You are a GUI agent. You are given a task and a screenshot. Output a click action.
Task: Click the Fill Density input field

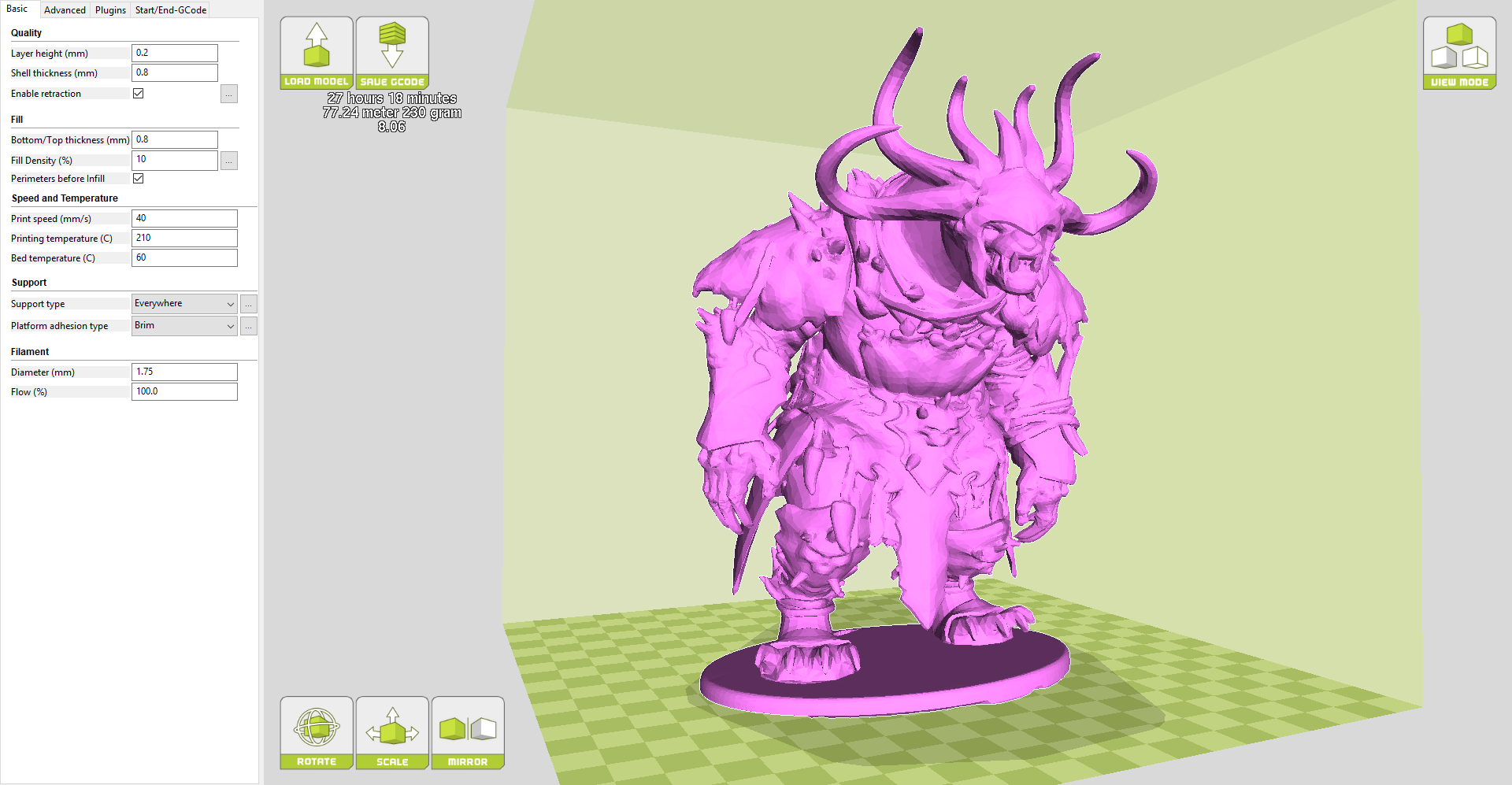click(175, 159)
